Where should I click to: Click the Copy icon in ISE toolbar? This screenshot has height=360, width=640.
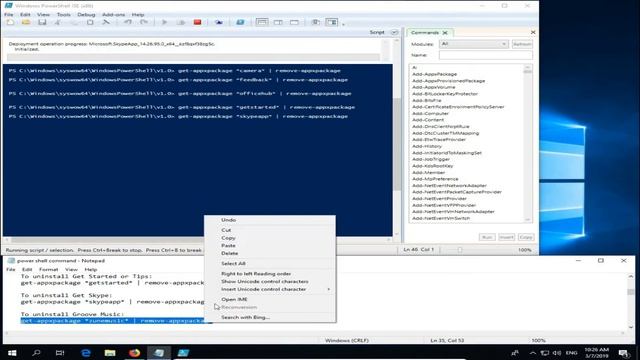click(x=74, y=22)
